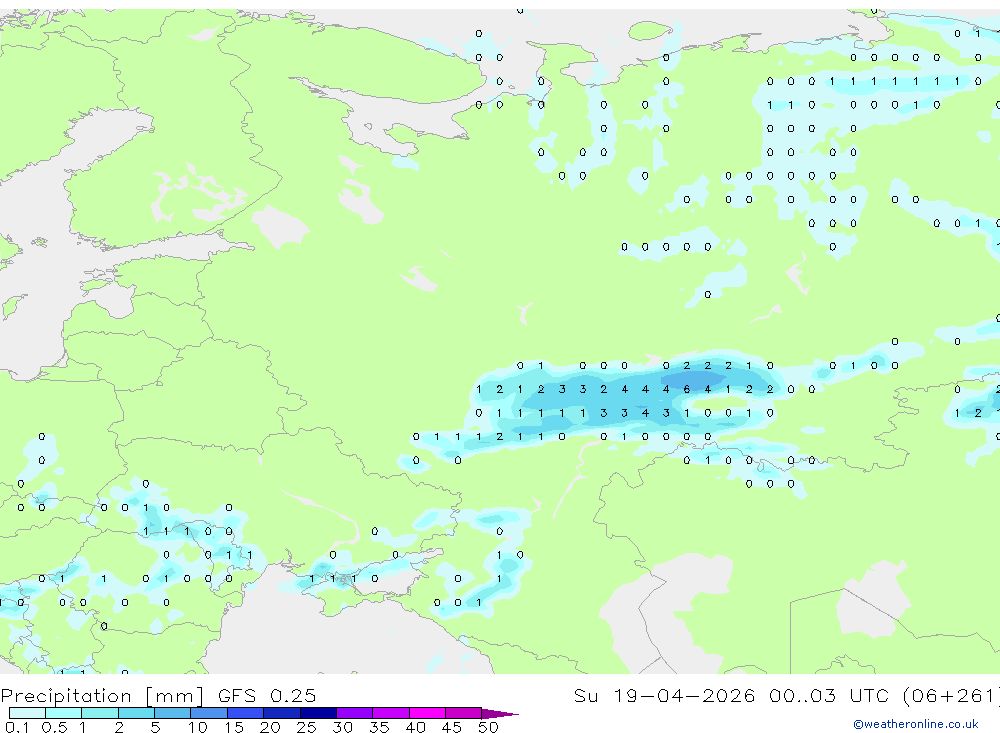Click the legend label '15'

pyautogui.click(x=233, y=727)
